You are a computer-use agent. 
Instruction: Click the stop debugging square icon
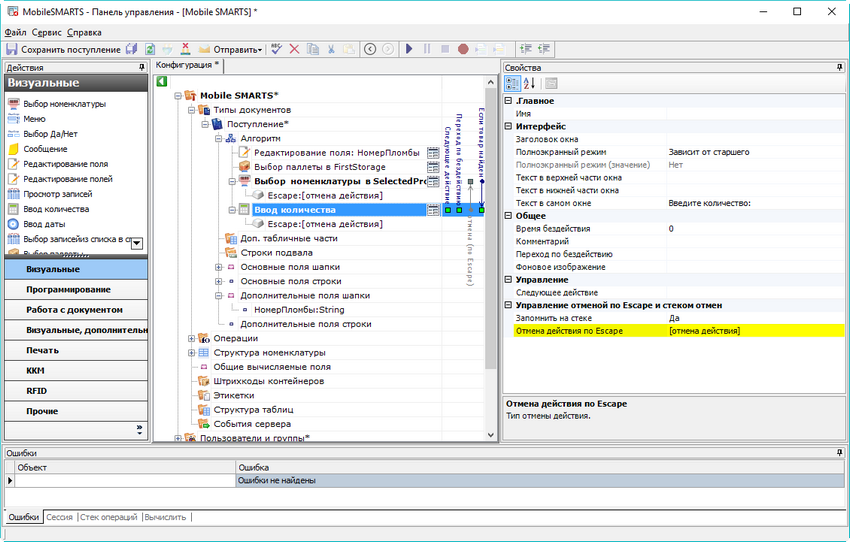pos(445,49)
